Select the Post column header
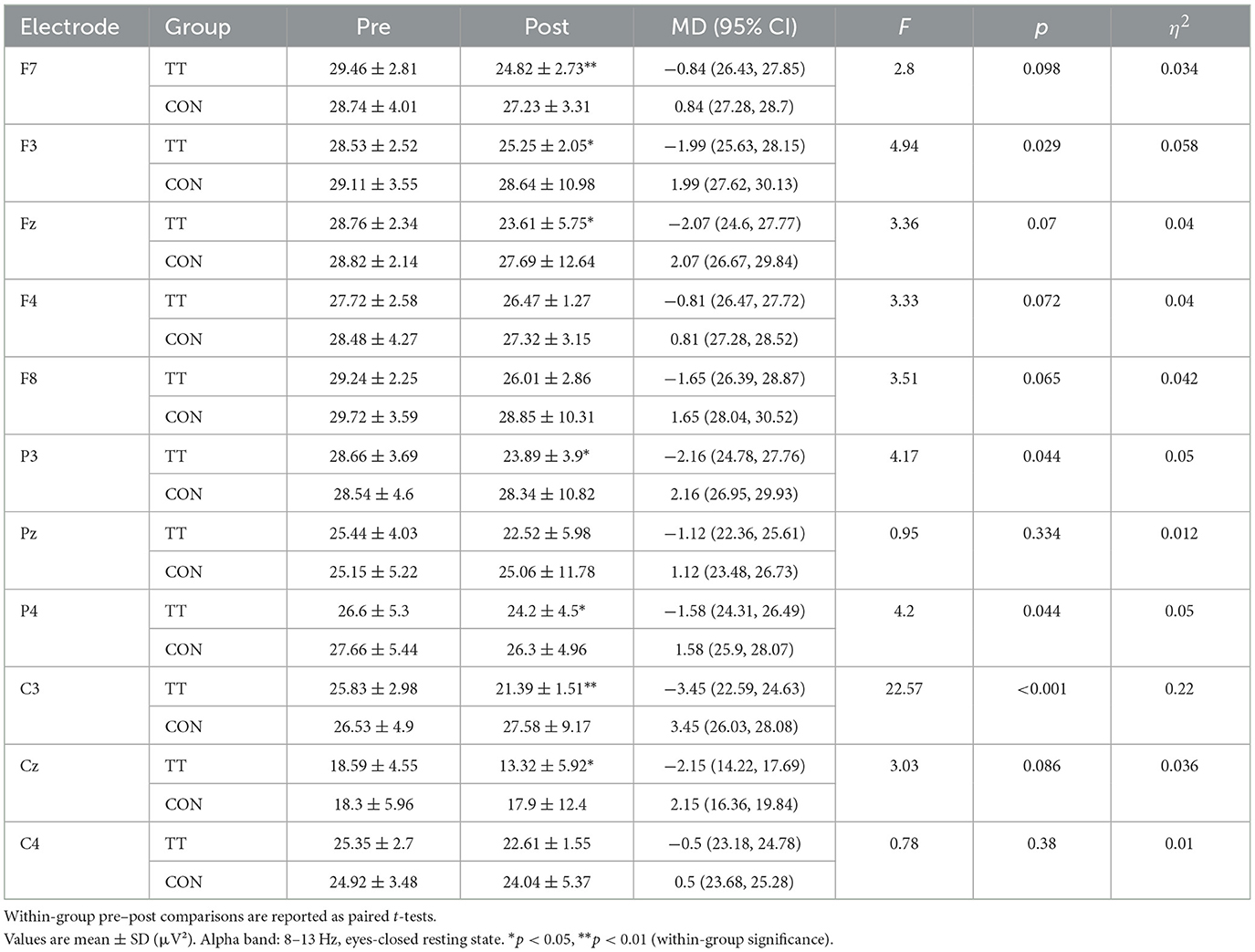 coord(547,27)
